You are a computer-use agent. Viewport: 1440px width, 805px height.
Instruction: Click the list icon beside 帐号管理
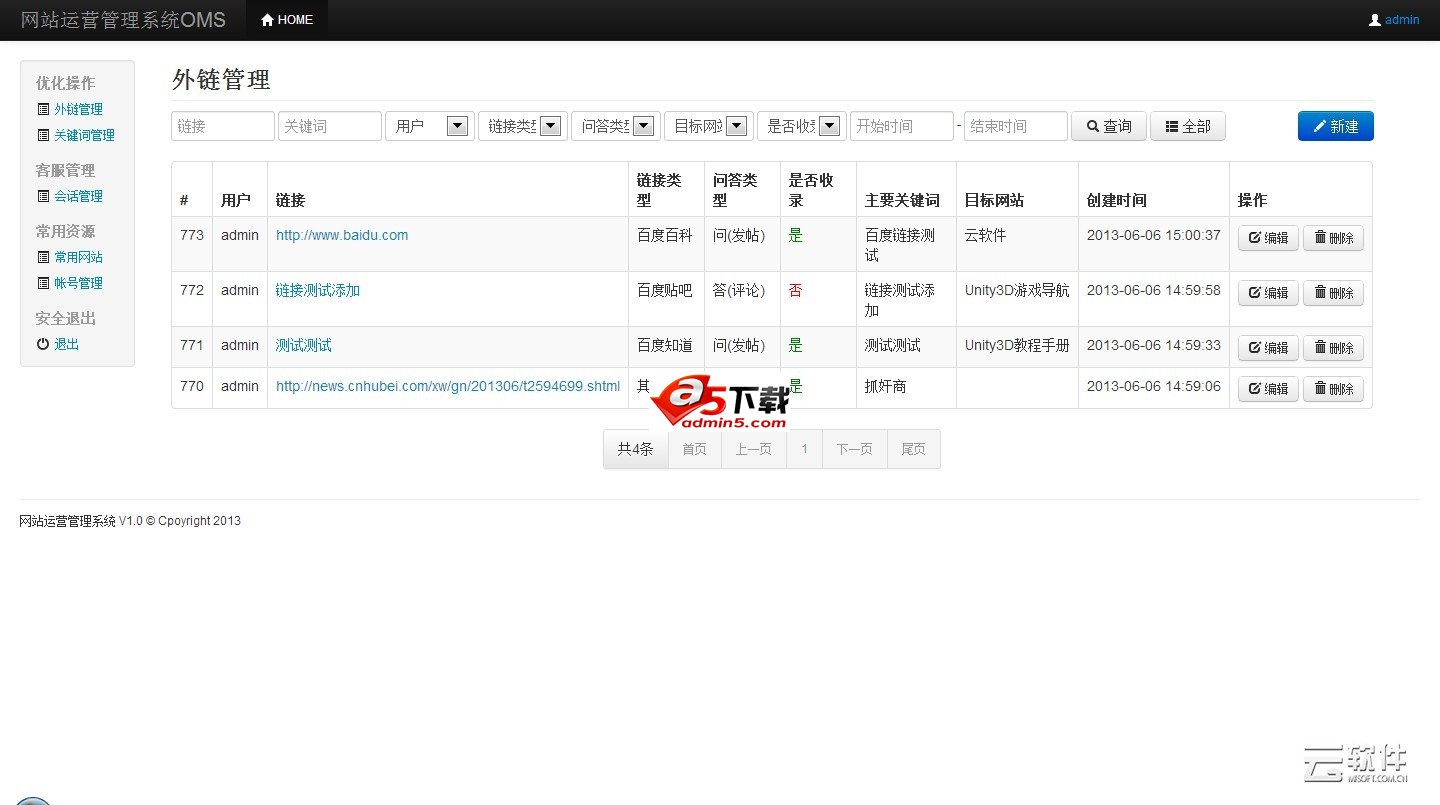(43, 283)
